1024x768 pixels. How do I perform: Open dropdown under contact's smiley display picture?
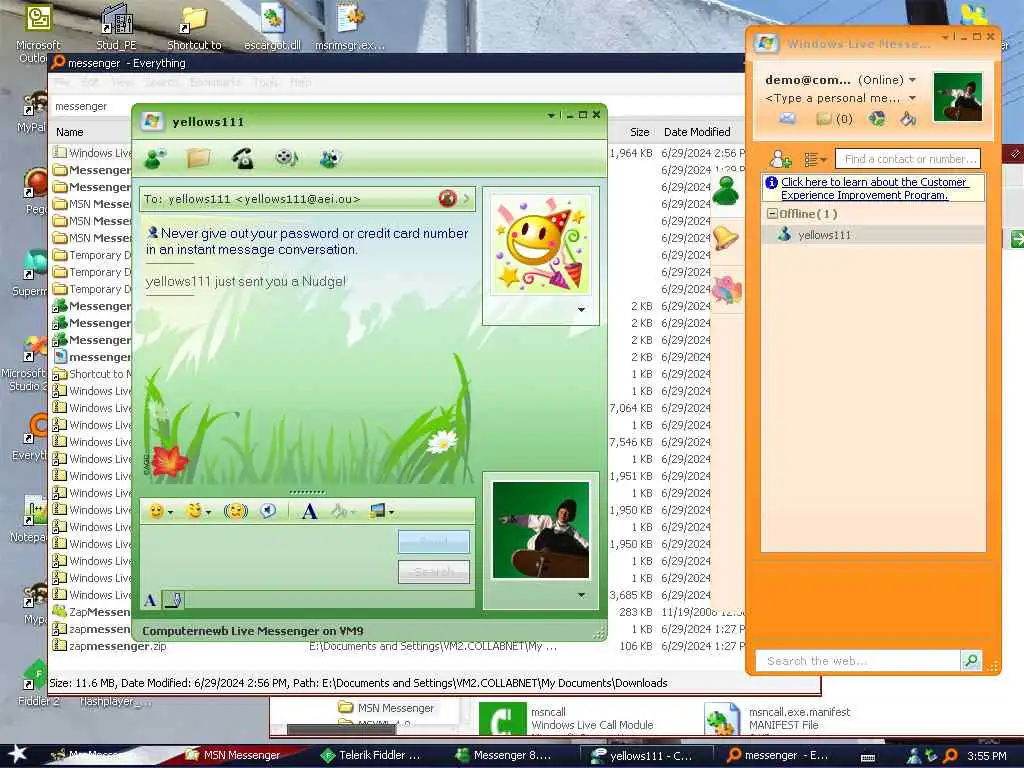[581, 310]
